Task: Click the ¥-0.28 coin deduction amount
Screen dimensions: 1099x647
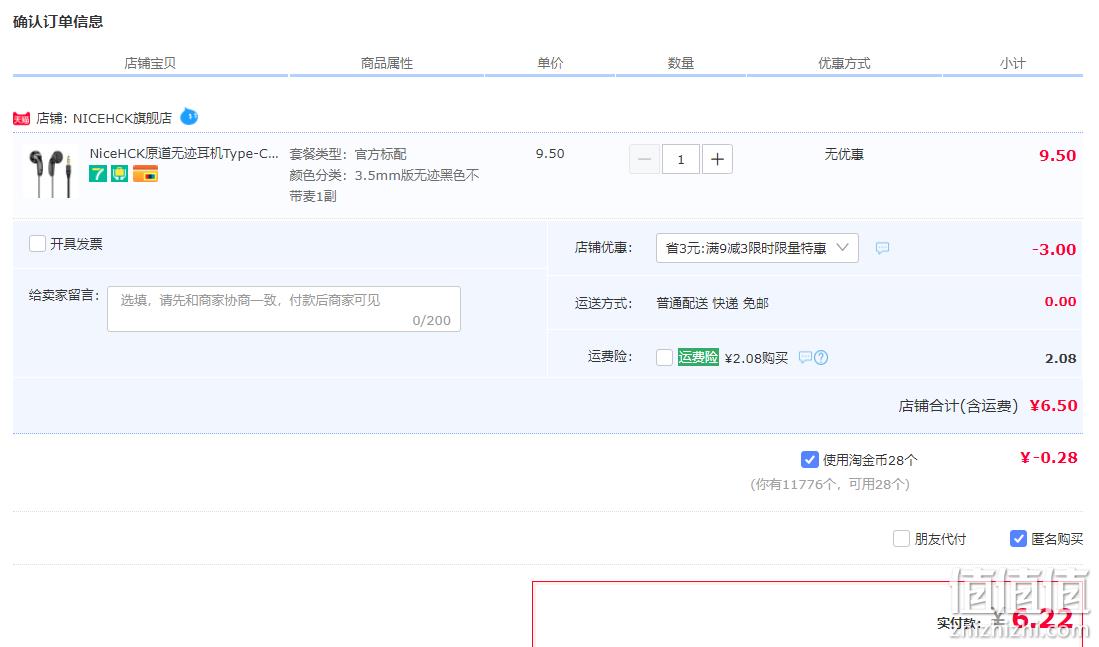Action: [1049, 458]
